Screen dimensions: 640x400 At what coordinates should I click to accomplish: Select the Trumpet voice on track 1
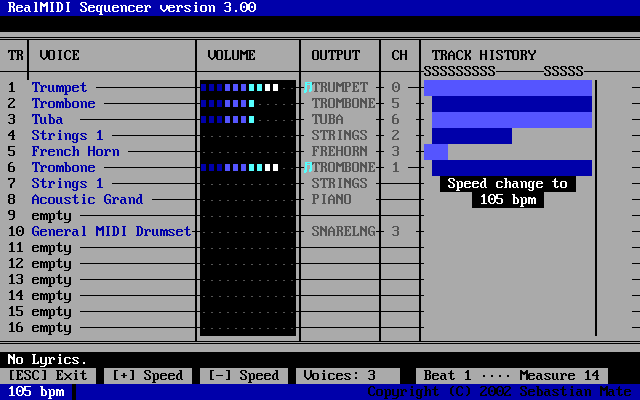point(59,88)
